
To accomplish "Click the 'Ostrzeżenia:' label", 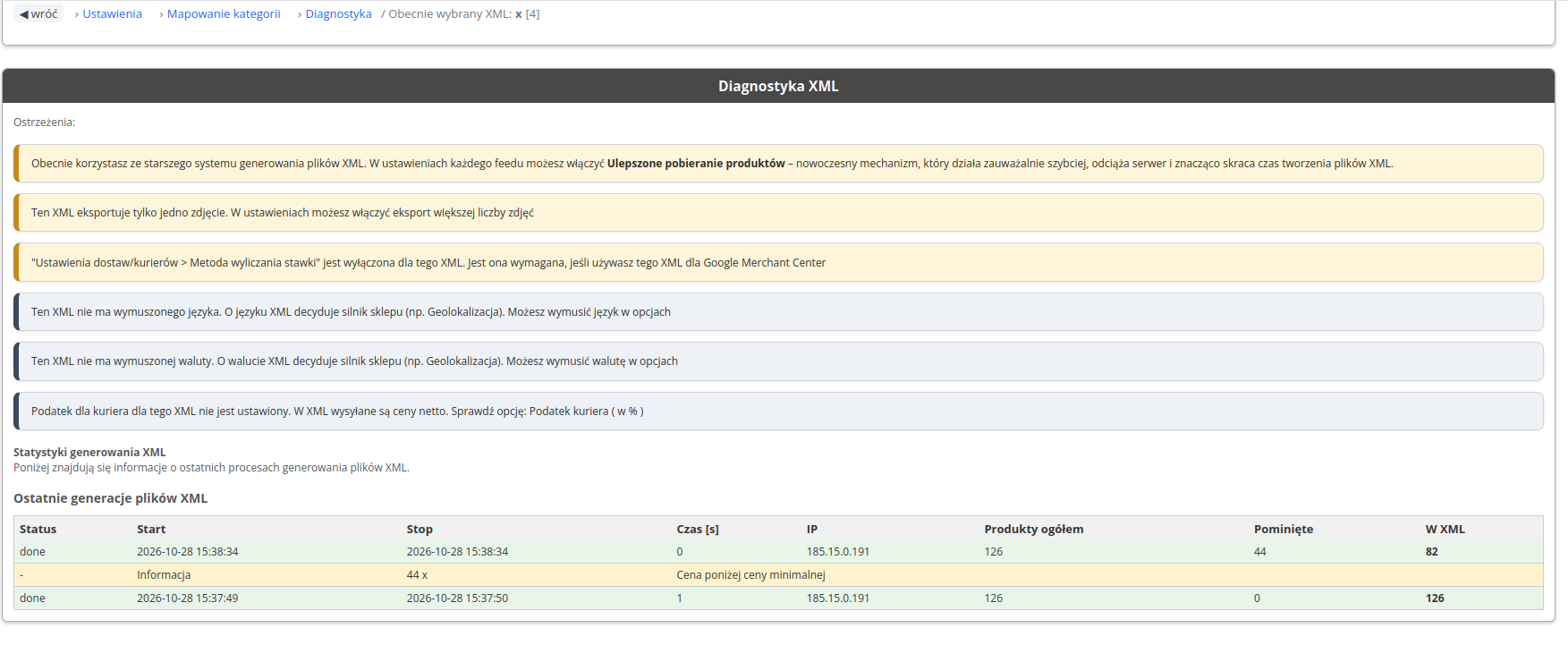I will point(45,123).
